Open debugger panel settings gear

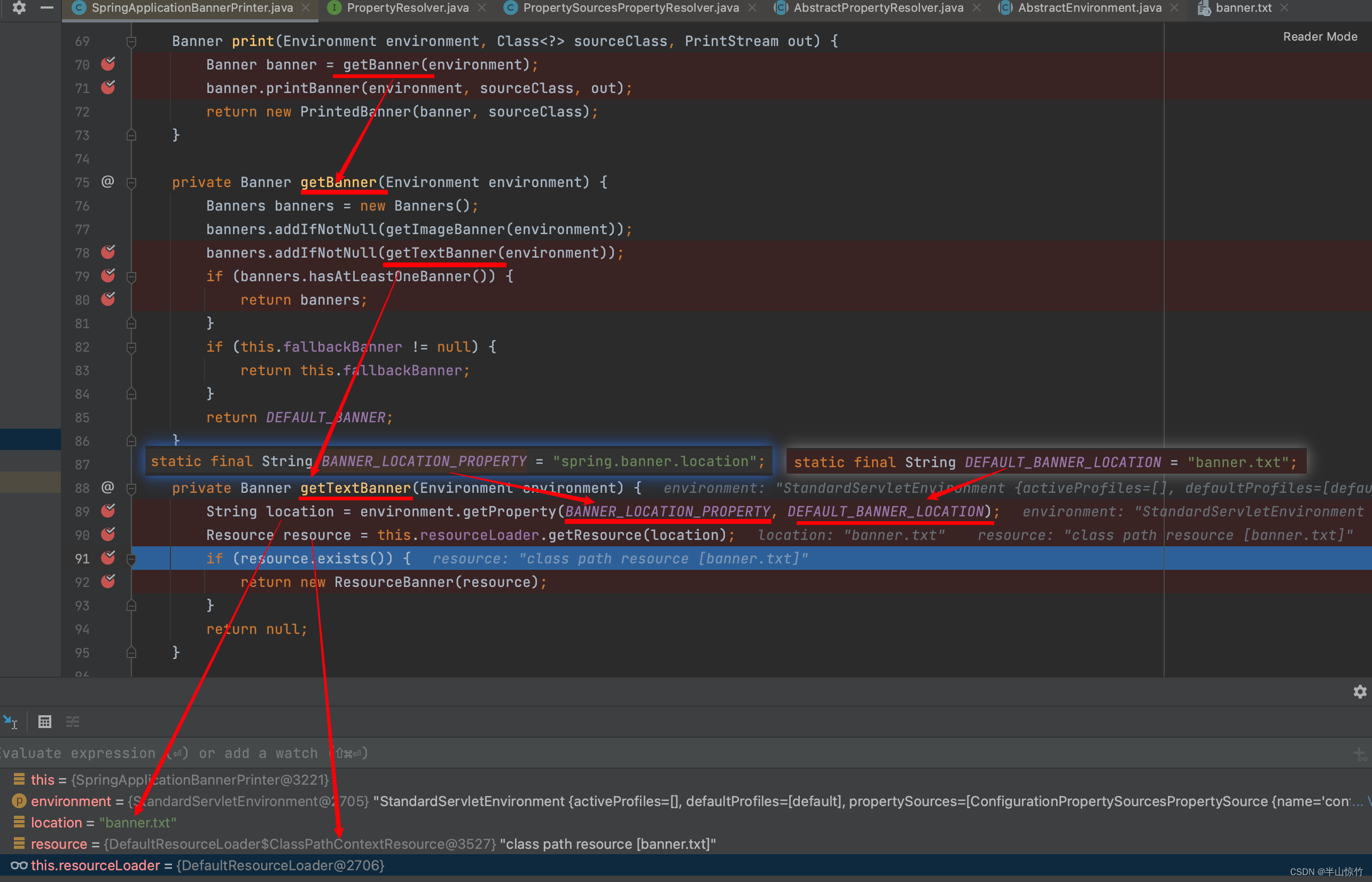pos(1359,692)
